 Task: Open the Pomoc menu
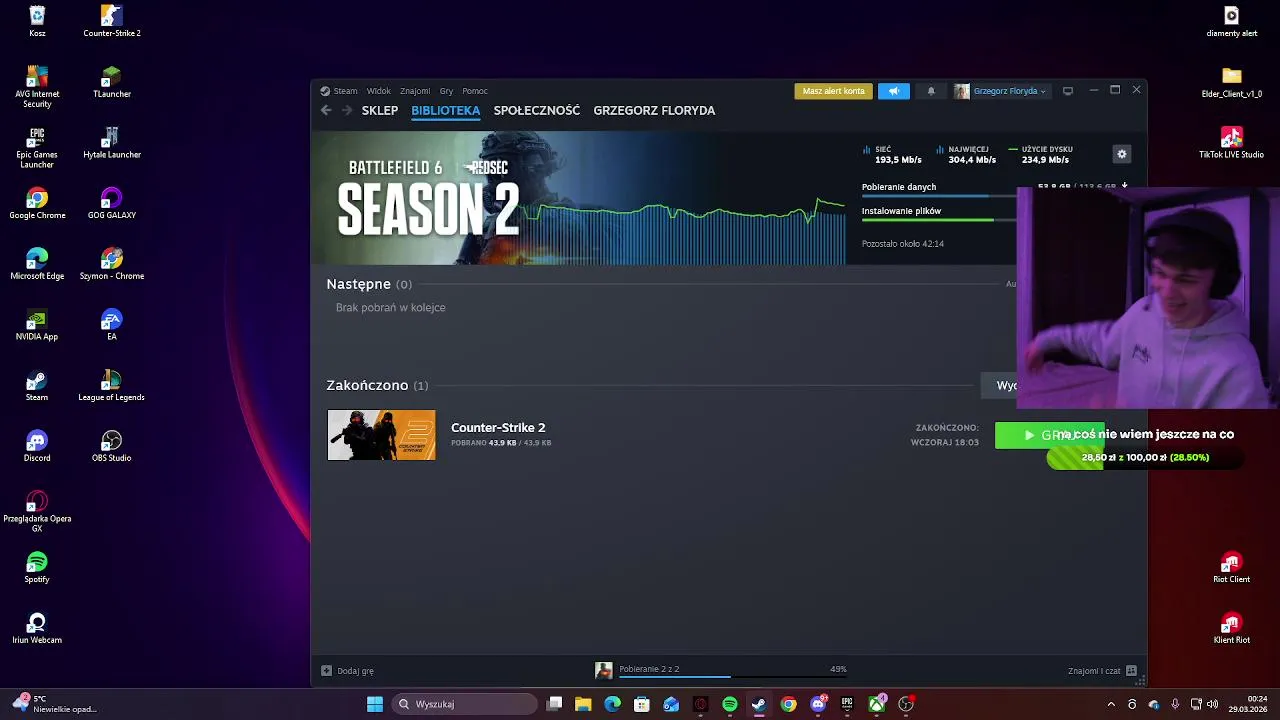click(x=475, y=91)
